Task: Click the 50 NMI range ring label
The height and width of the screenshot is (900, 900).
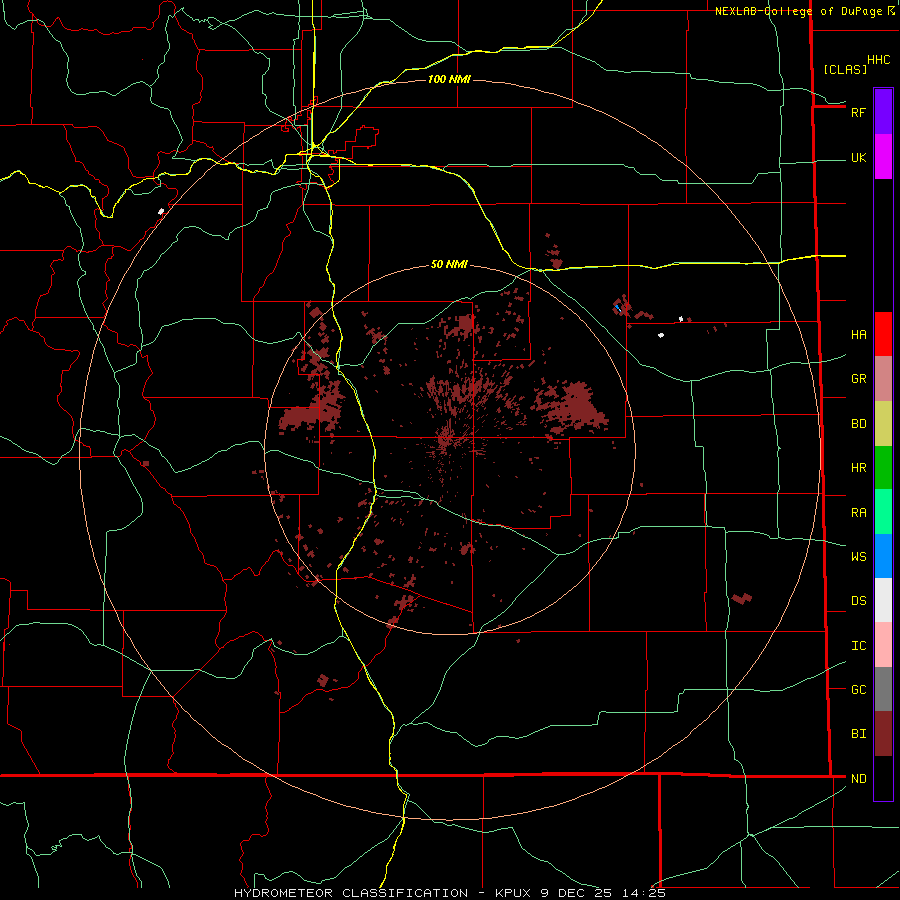Action: click(x=449, y=264)
